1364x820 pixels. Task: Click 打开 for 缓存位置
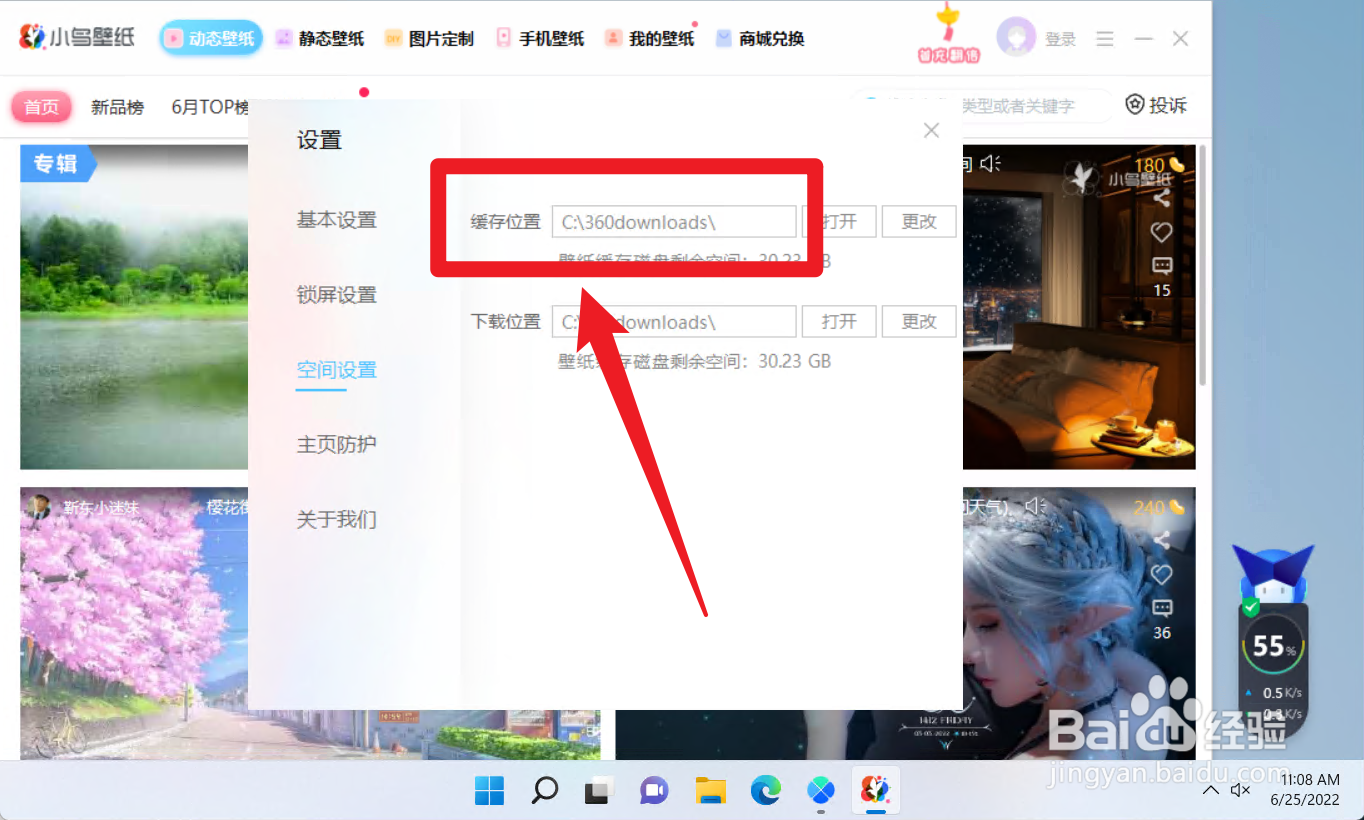[839, 222]
